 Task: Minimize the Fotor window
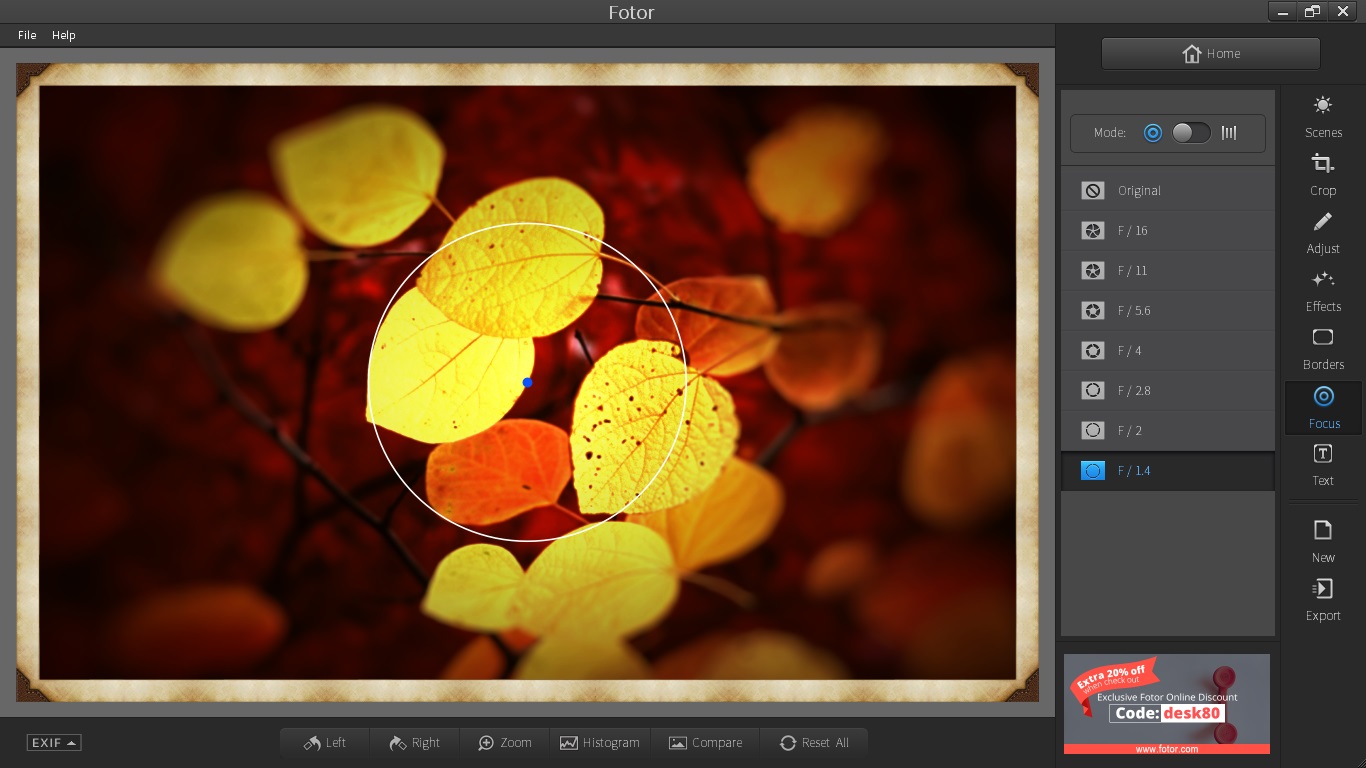coord(1283,11)
